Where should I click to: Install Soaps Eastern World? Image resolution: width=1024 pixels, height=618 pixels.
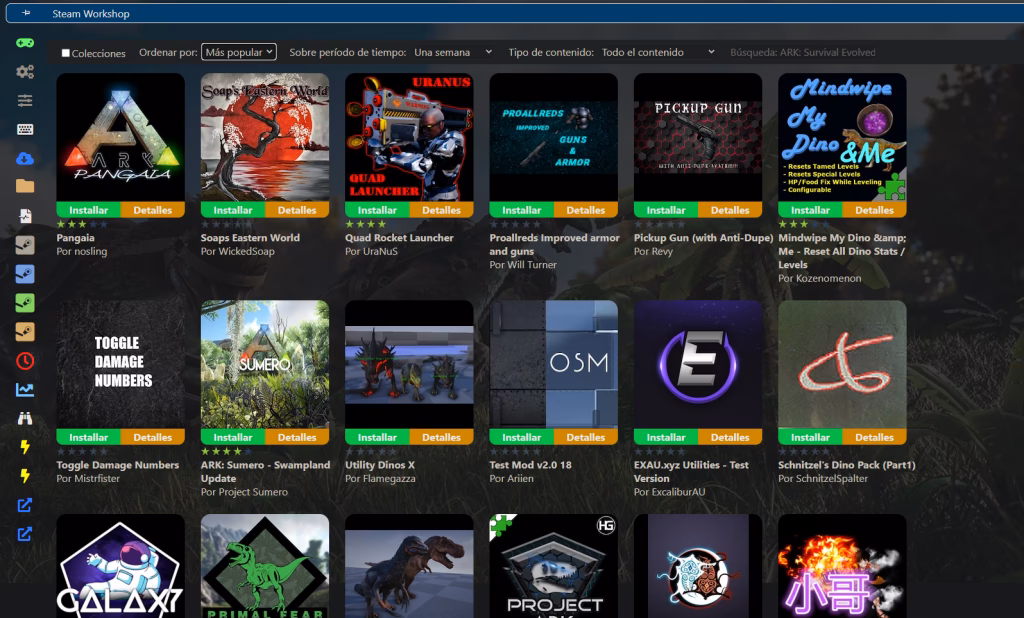232,210
